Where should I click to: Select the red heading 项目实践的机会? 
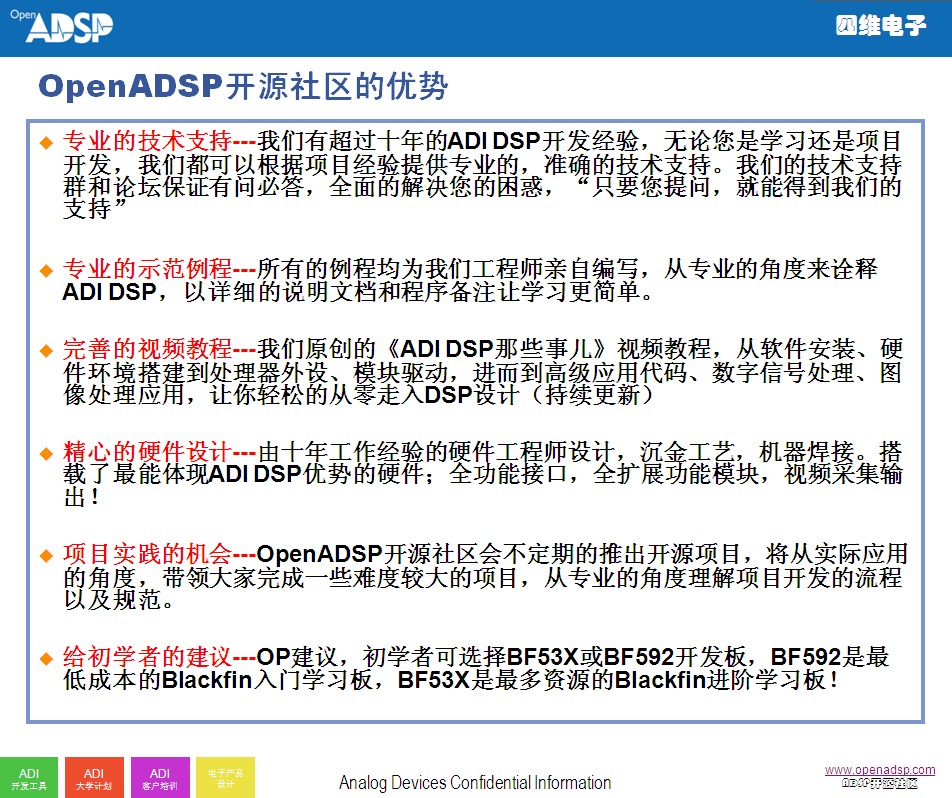point(148,553)
